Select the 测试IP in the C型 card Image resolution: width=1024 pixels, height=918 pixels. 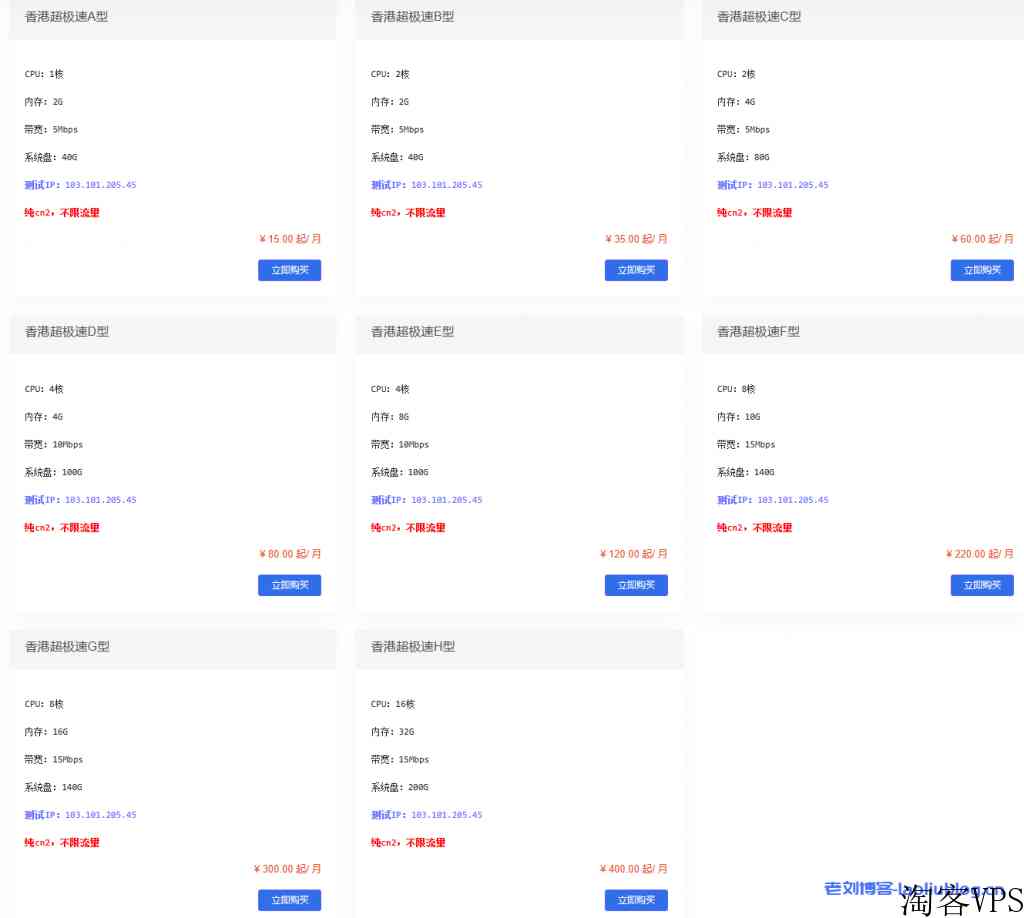coord(792,185)
